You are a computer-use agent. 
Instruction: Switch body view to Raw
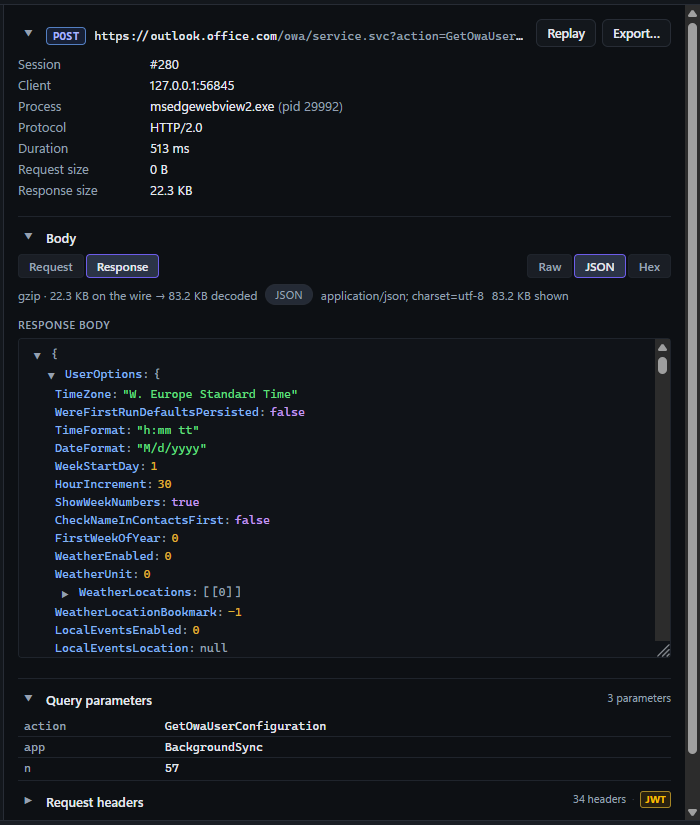tap(549, 267)
